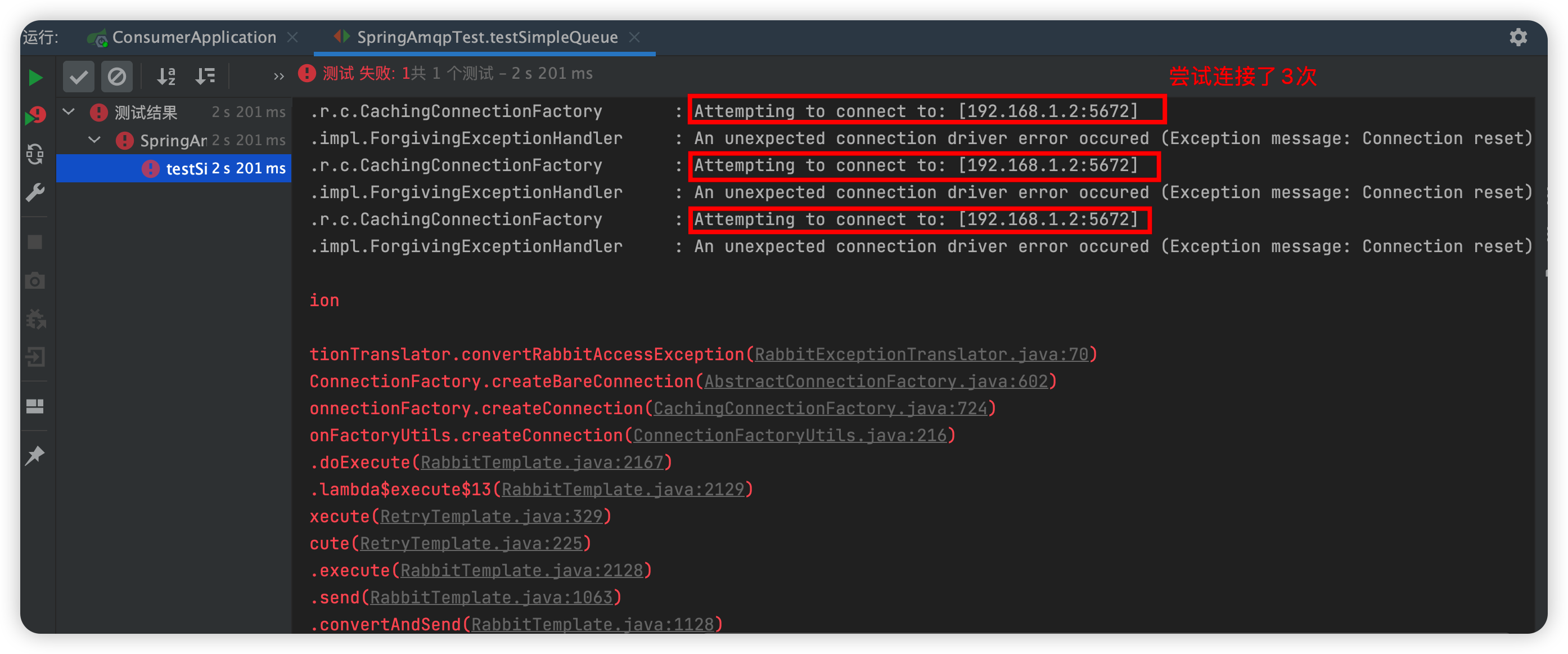Run the test with green play icon
Viewport: 1568px width, 654px height.
(x=35, y=77)
